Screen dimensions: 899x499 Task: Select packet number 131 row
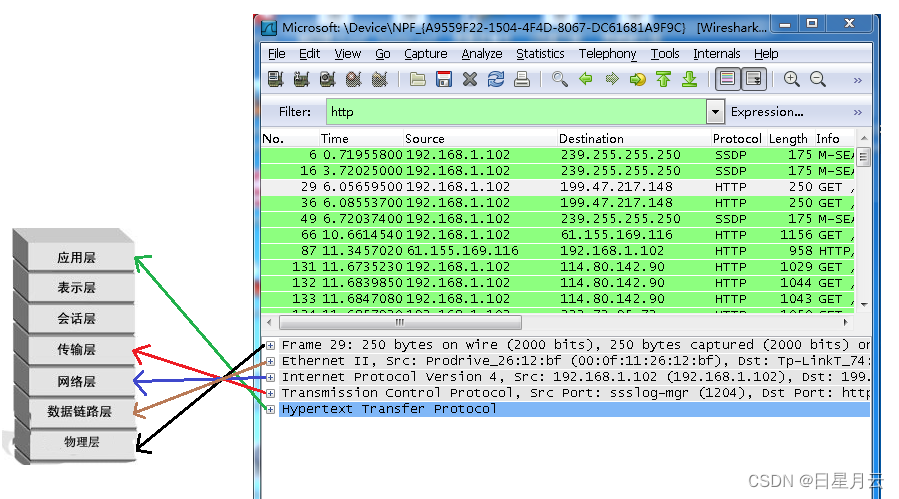(x=558, y=267)
